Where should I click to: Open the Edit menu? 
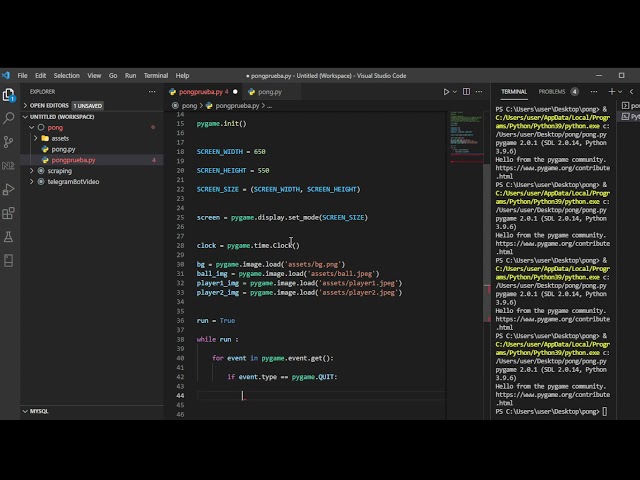pyautogui.click(x=40, y=76)
